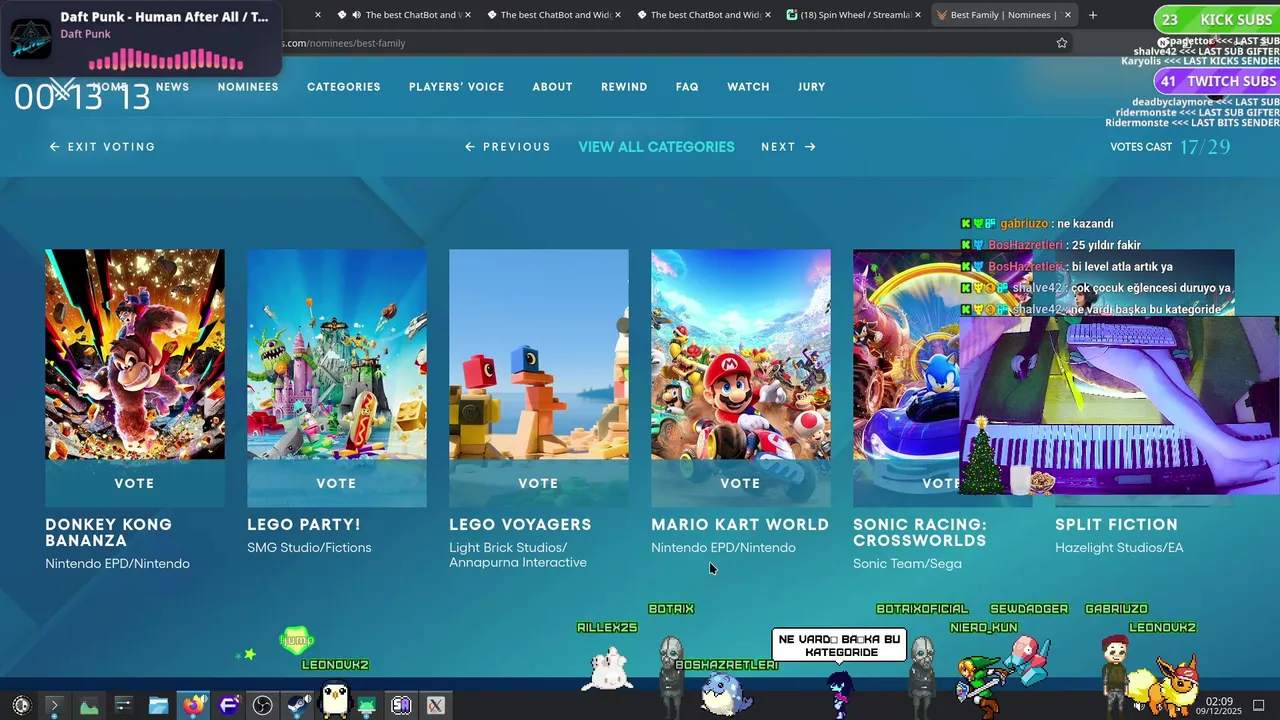
Task: Open a new browser tab with plus icon
Action: (x=1092, y=15)
